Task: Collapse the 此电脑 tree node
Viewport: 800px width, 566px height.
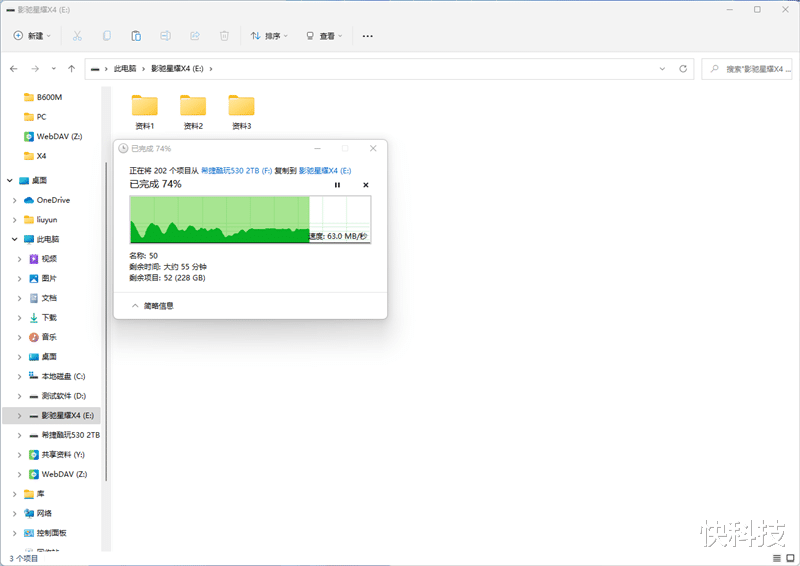Action: pos(14,239)
